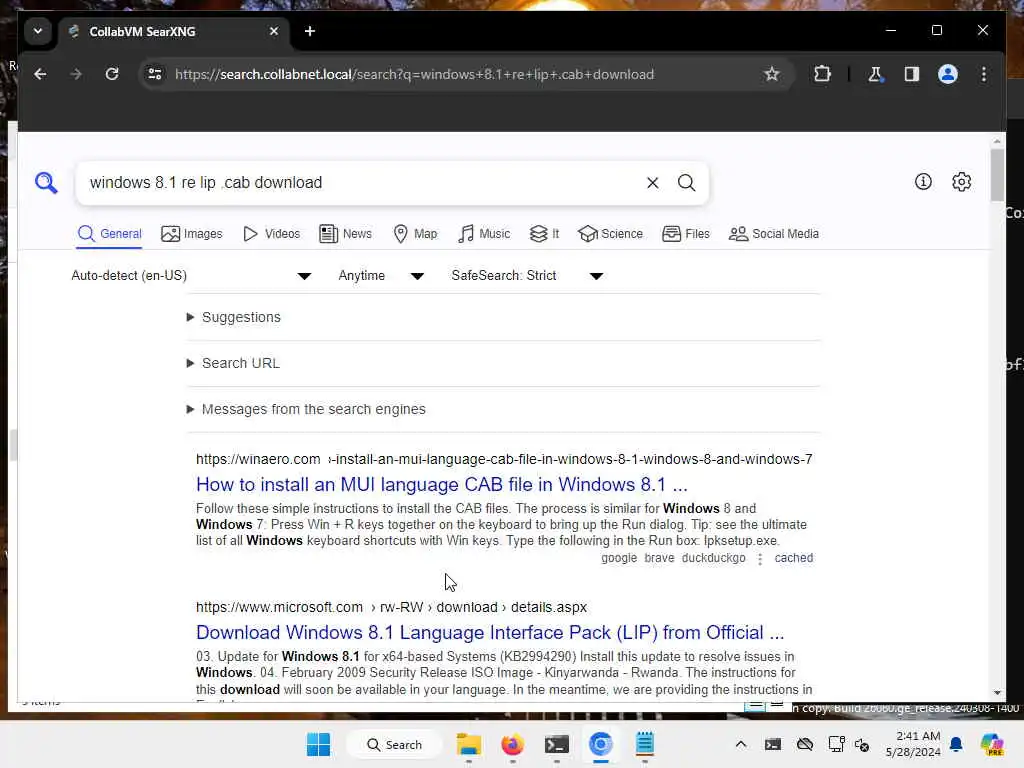Toggle the browser side panel

tap(912, 74)
